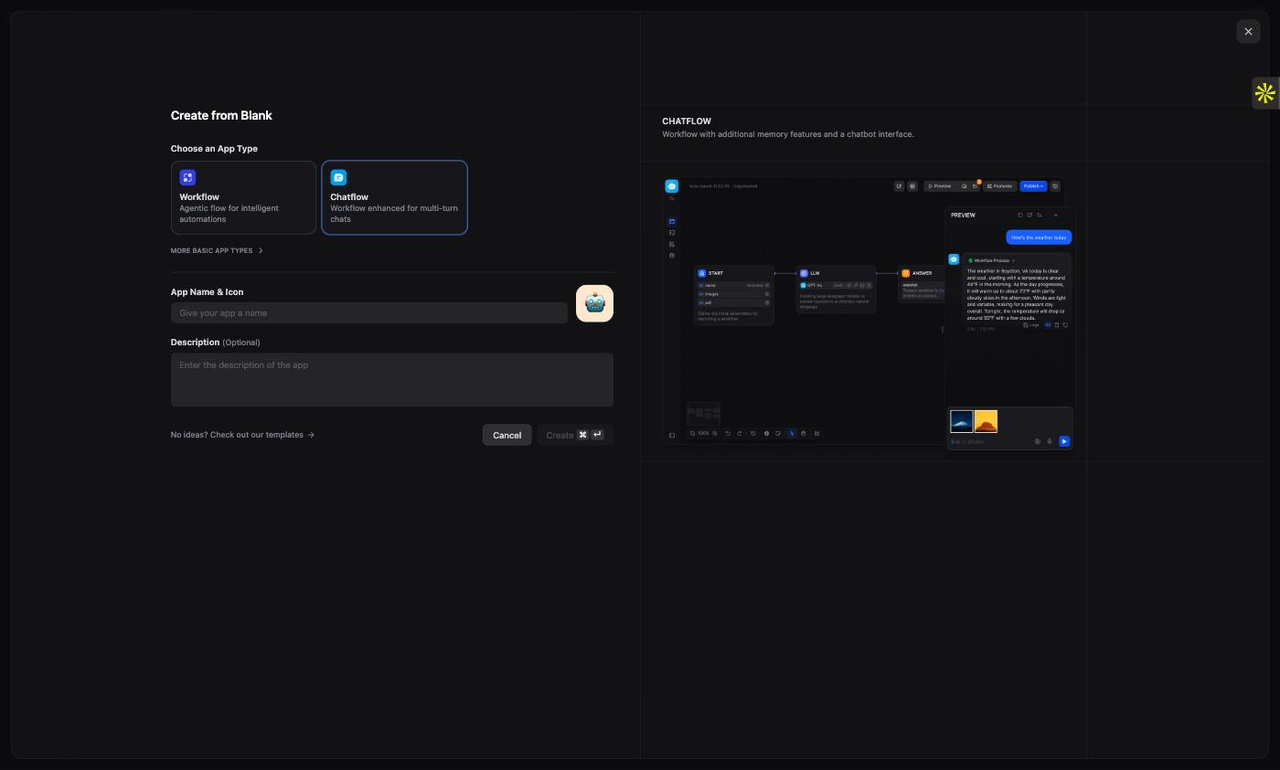Expand More Basic App Types
The width and height of the screenshot is (1280, 770).
coord(217,251)
